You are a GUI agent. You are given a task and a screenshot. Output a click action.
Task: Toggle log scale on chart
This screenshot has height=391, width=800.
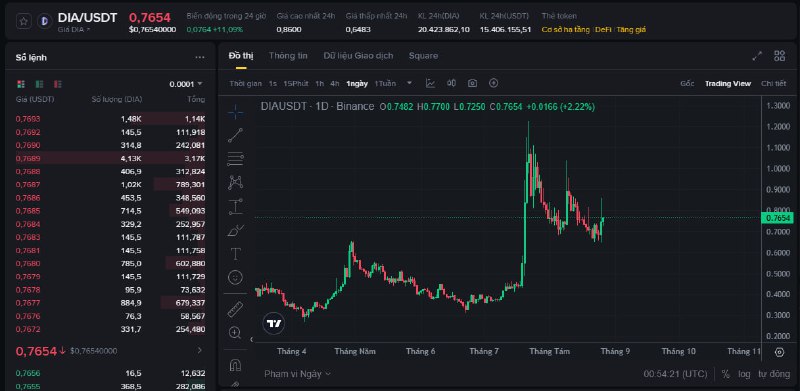pyautogui.click(x=744, y=374)
